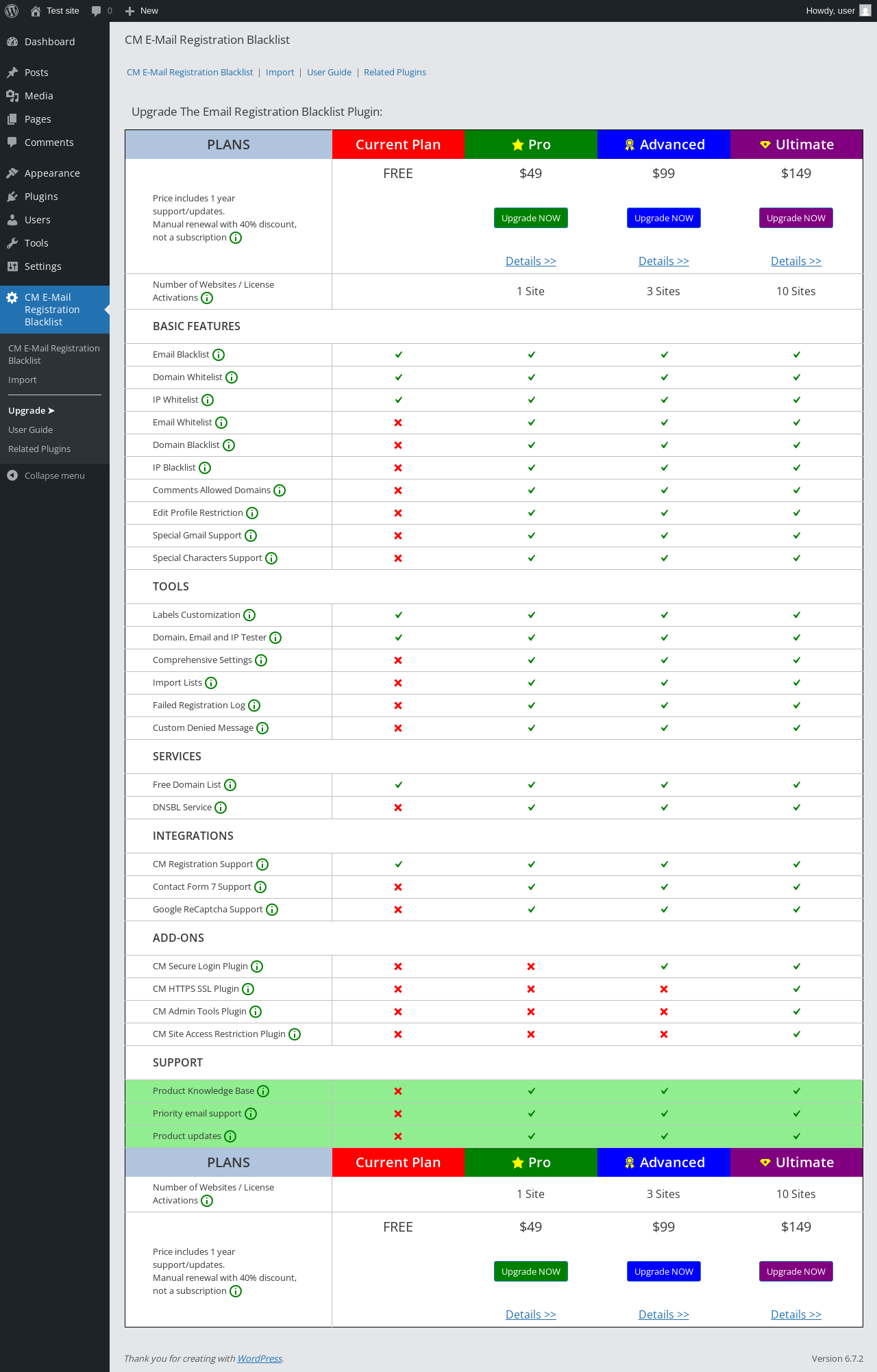Open info icon for Special Gmail Support

251,536
